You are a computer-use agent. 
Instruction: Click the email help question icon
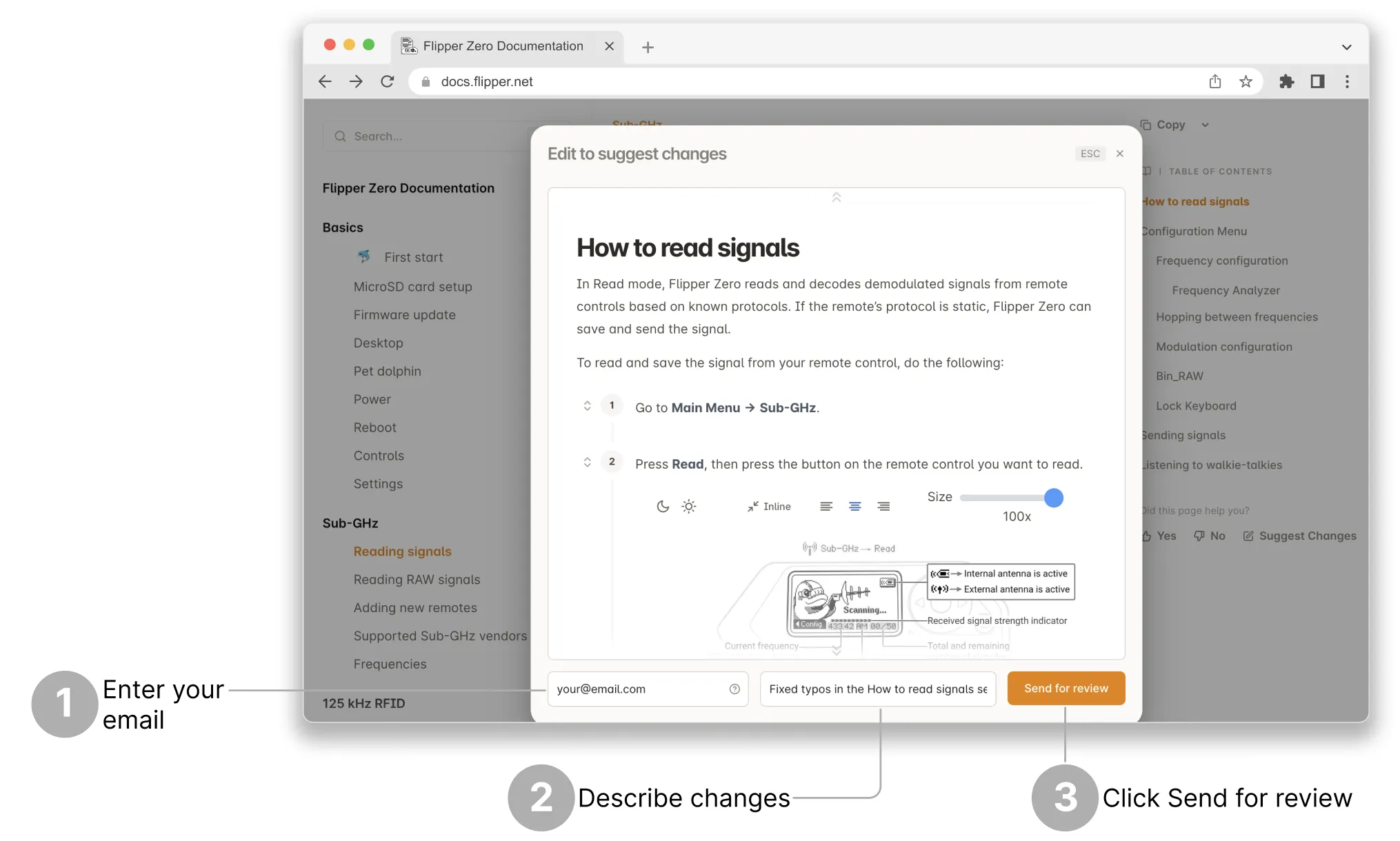(734, 689)
